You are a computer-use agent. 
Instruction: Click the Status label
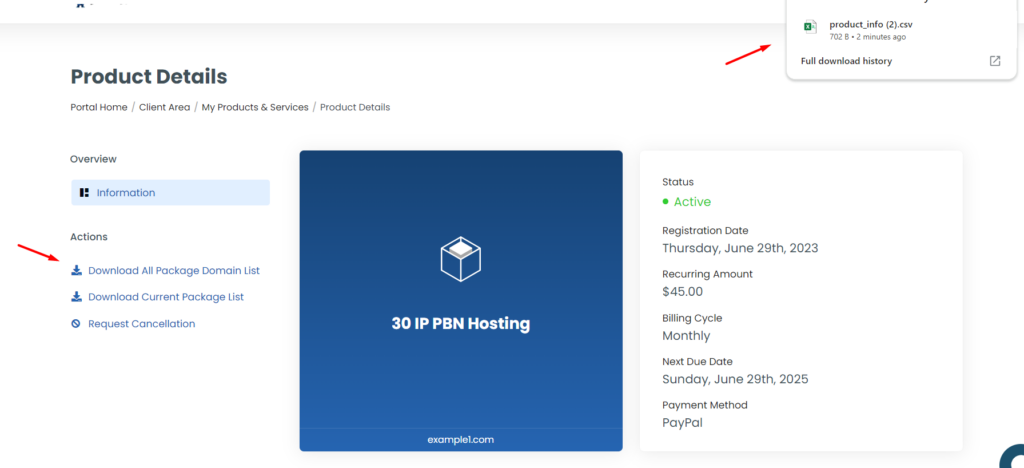[x=678, y=182]
